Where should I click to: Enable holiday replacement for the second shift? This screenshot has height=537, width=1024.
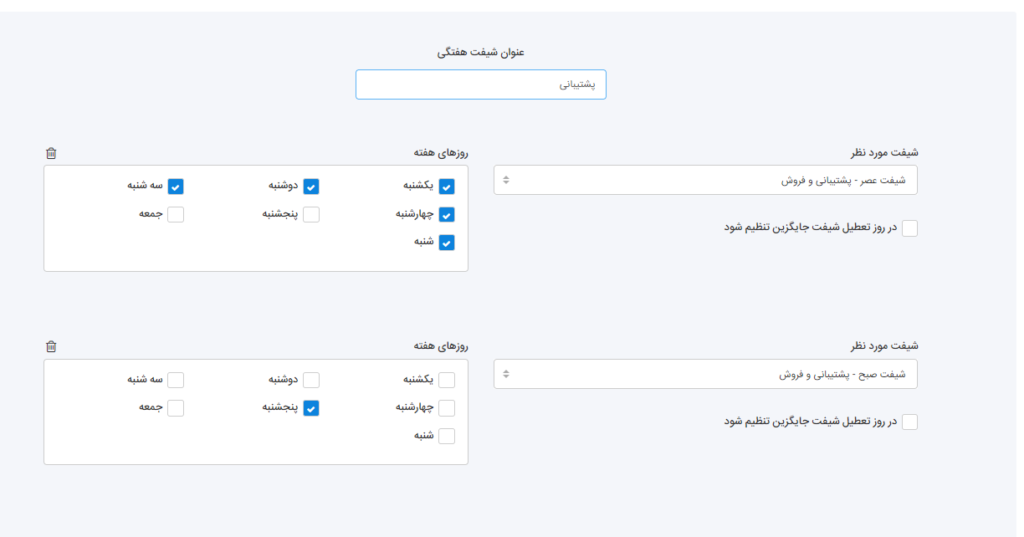(909, 422)
